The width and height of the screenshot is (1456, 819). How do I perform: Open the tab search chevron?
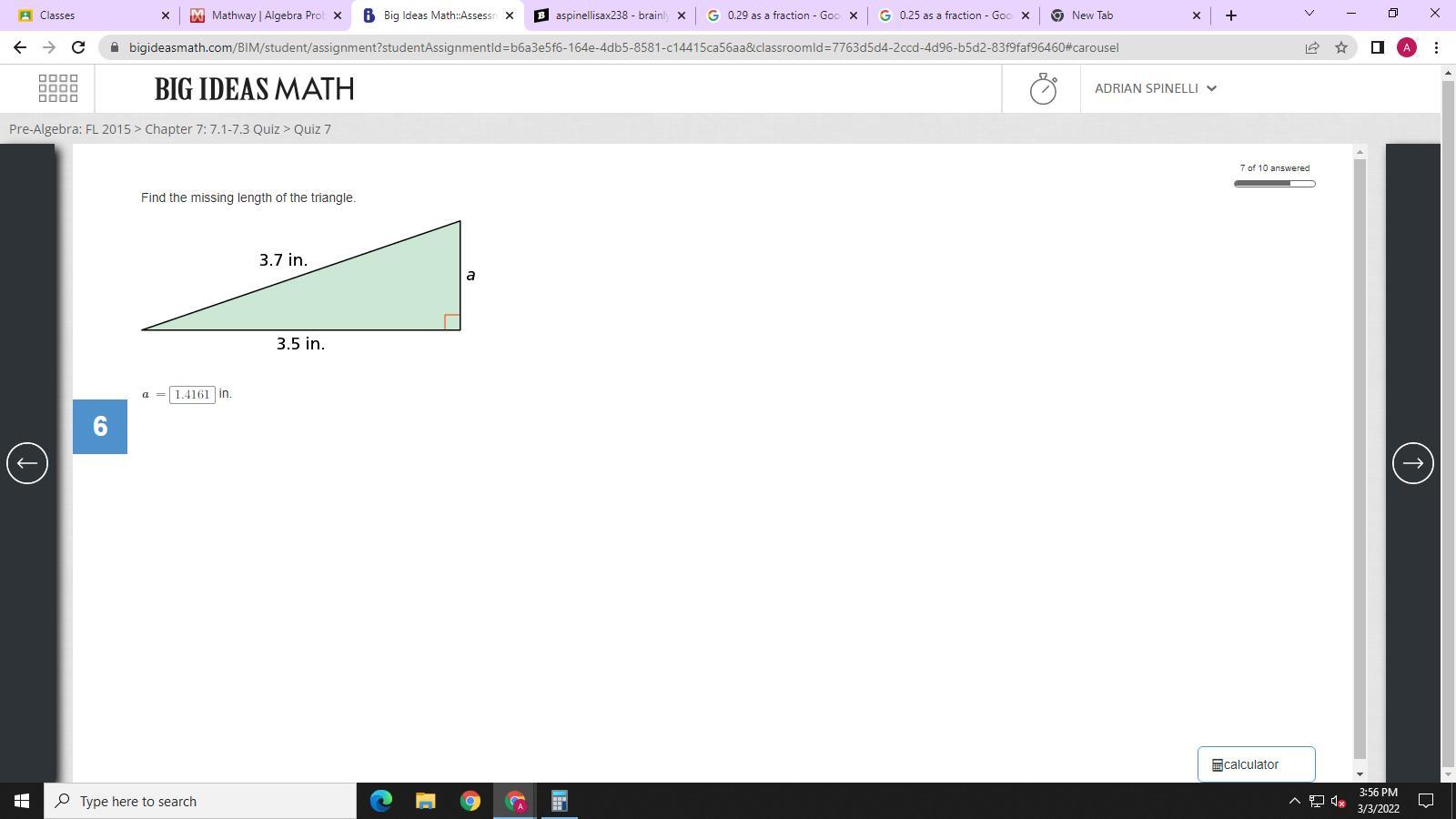[x=1309, y=13]
